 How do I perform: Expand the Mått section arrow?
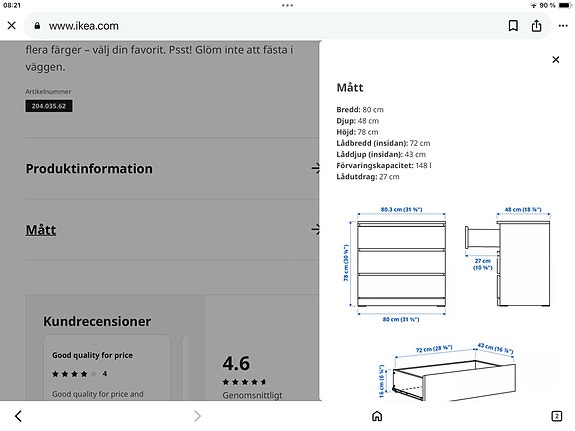[315, 230]
